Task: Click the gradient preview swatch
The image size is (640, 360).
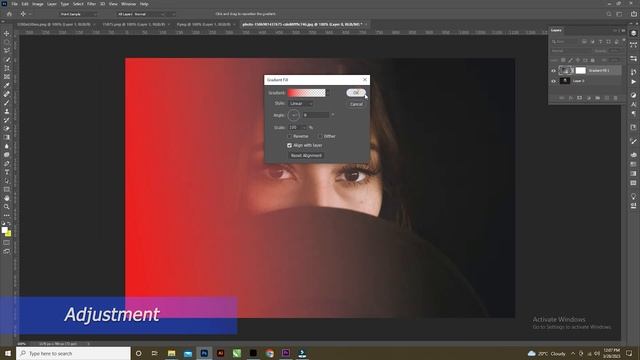Action: (307, 93)
